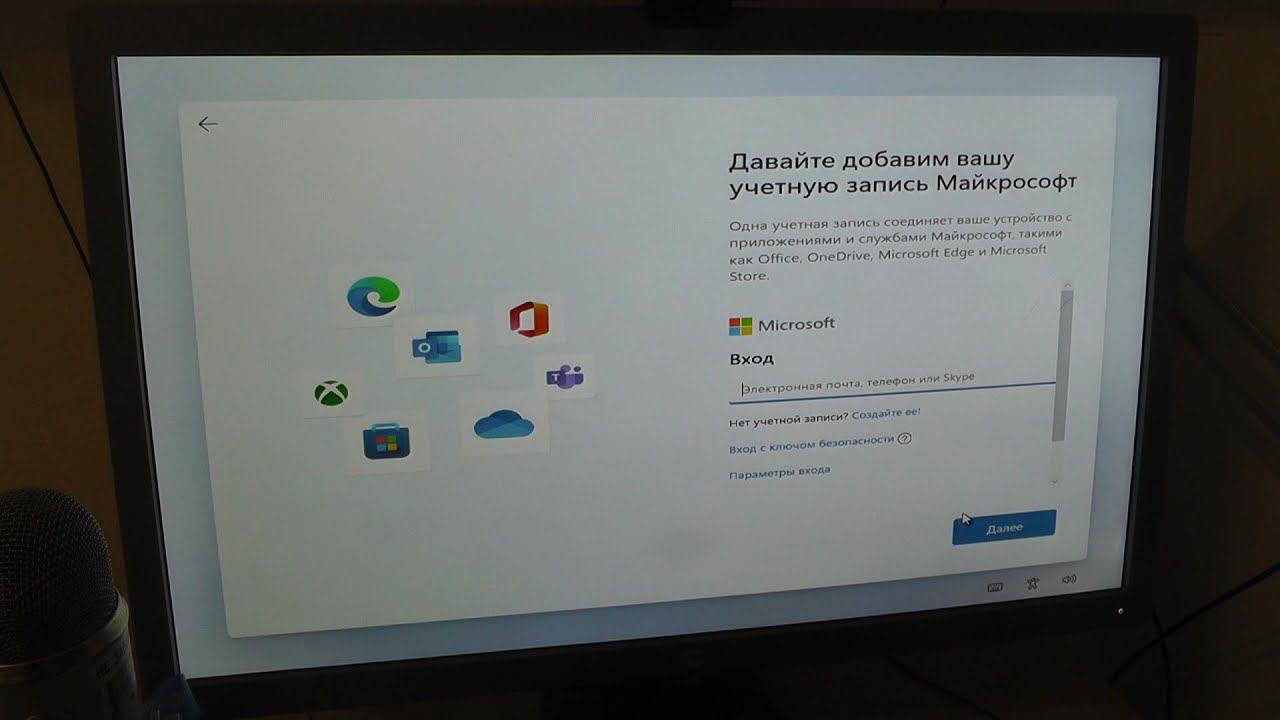Click the Далее button
The width and height of the screenshot is (1280, 720).
tap(1004, 527)
